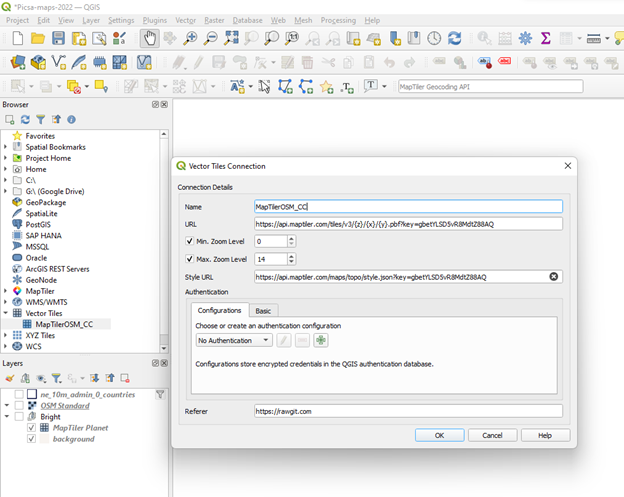This screenshot has height=497, width=624.
Task: Click the Filter Browser funnel icon
Action: (x=41, y=119)
